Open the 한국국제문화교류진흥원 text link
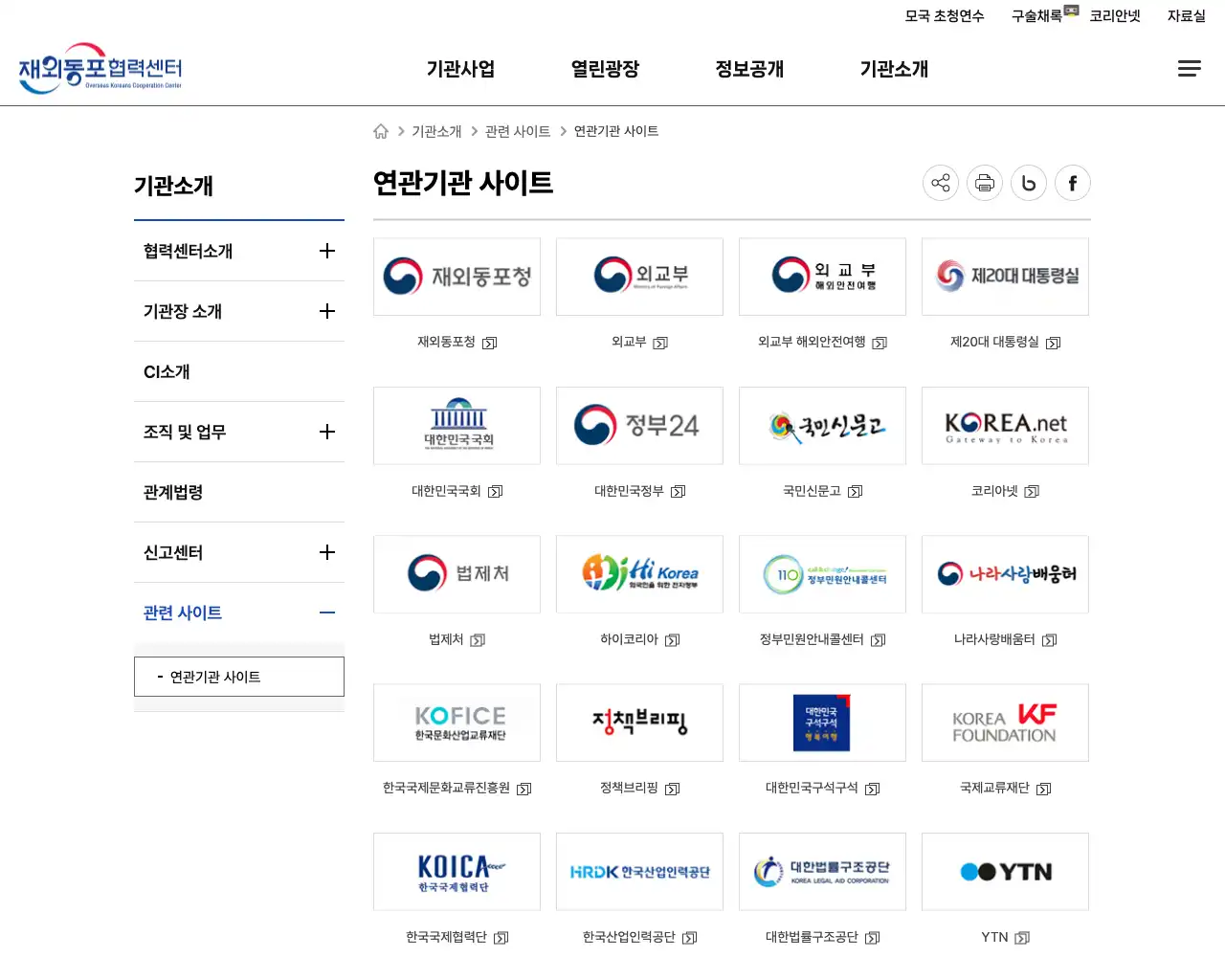 [446, 788]
